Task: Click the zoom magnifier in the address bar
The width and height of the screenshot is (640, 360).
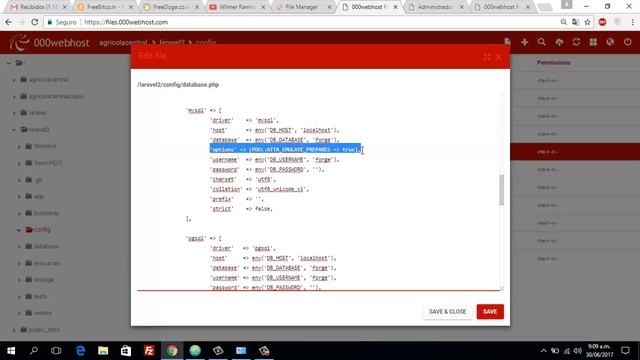Action: click(564, 22)
